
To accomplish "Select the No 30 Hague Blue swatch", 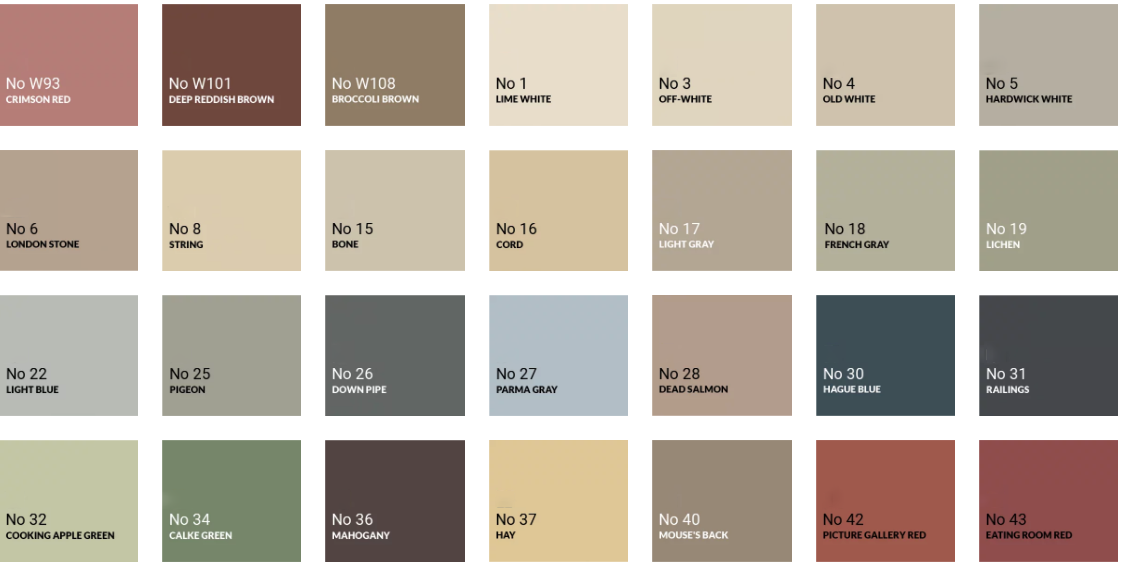I will [885, 355].
